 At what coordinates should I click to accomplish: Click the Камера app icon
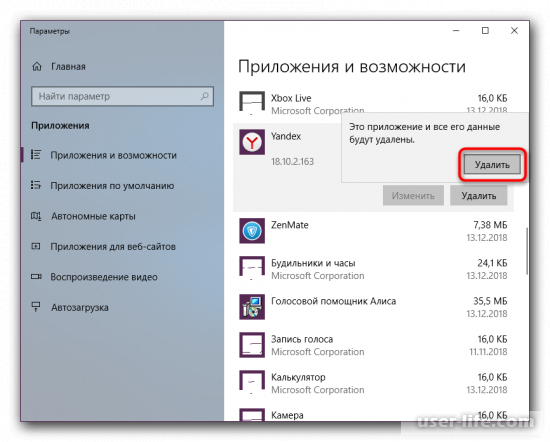[x=252, y=415]
